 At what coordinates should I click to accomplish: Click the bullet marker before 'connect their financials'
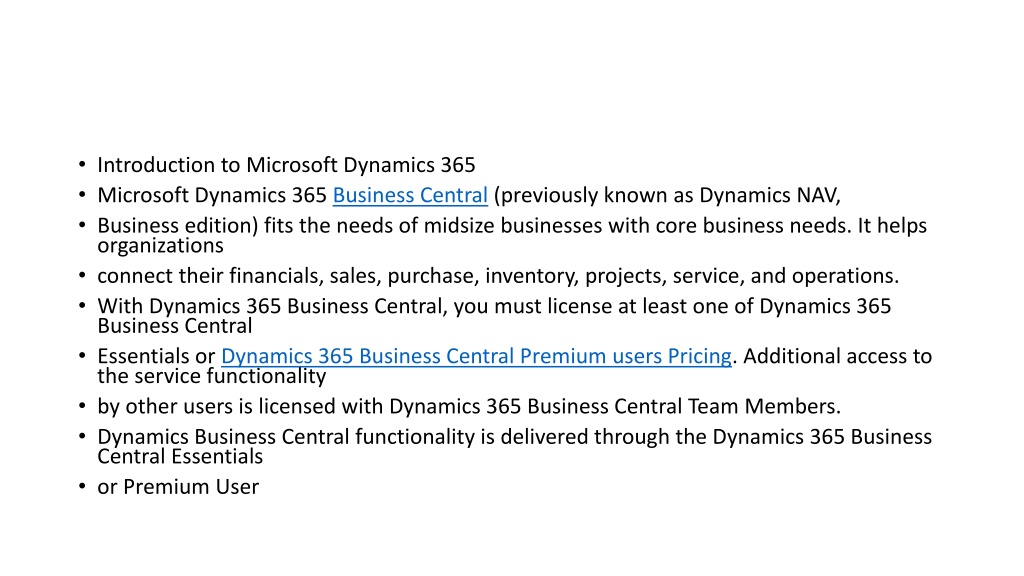82,276
